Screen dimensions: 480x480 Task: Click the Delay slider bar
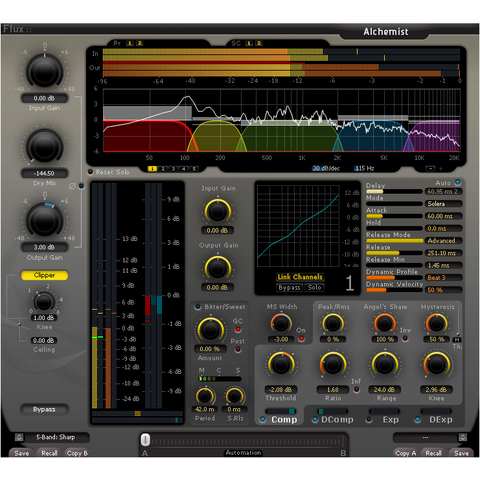[394, 192]
